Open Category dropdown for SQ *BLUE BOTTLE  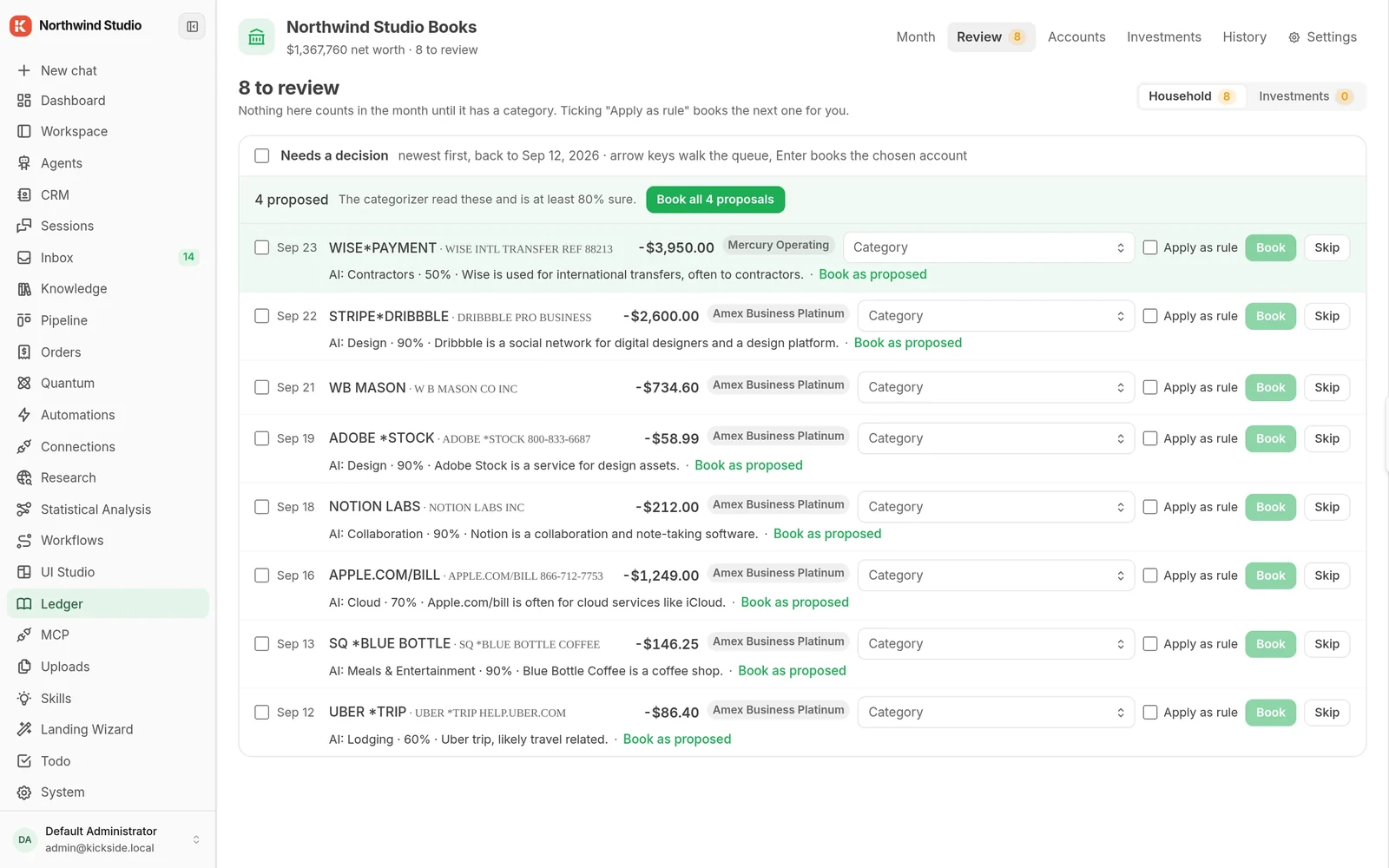point(996,644)
